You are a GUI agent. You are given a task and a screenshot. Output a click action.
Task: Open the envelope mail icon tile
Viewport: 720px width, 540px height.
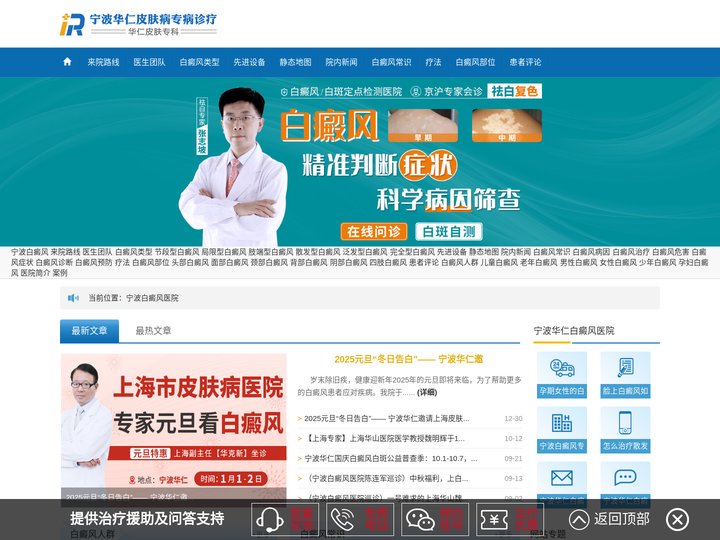[x=562, y=484]
